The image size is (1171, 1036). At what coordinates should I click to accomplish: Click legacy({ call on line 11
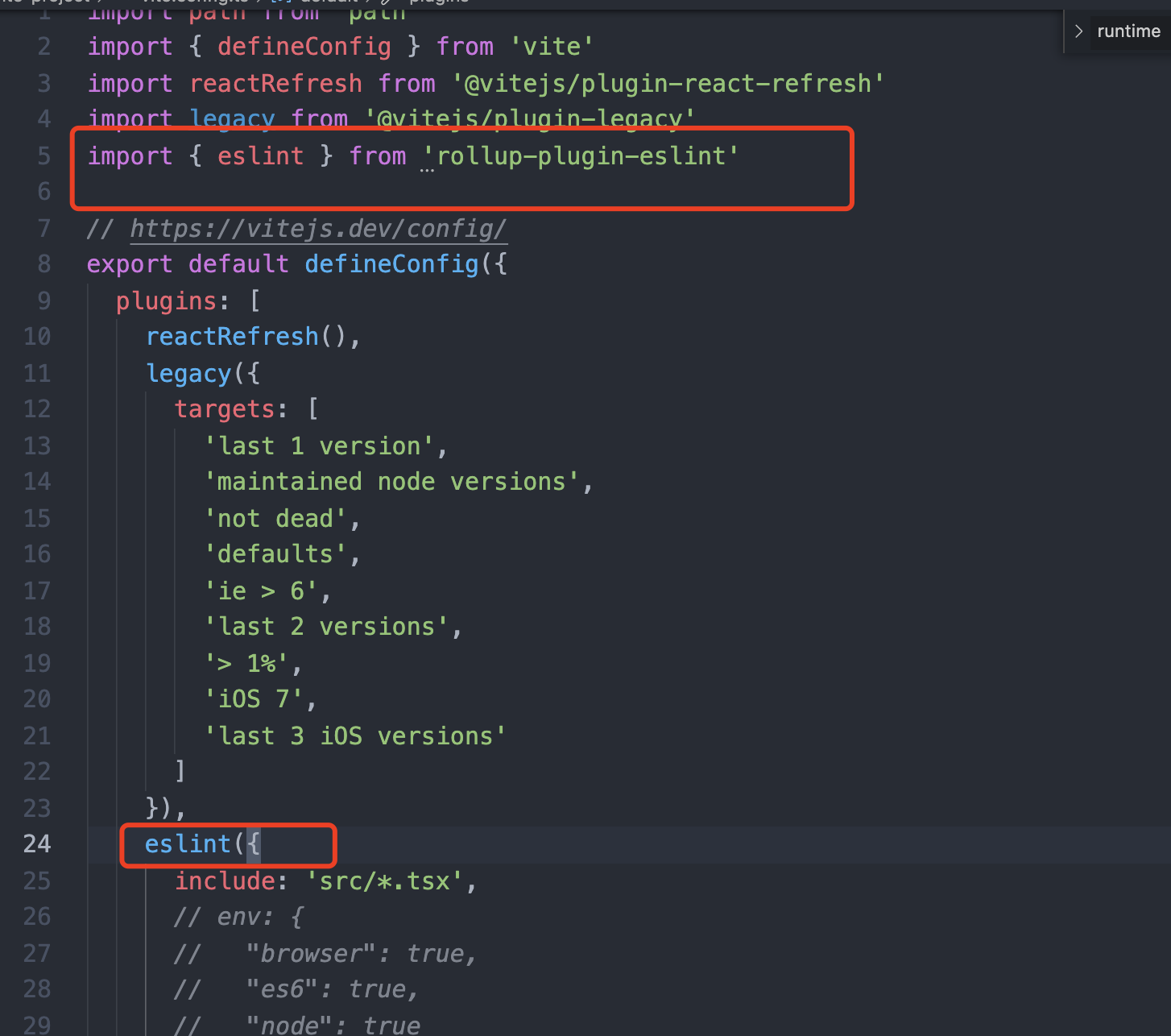(x=203, y=373)
